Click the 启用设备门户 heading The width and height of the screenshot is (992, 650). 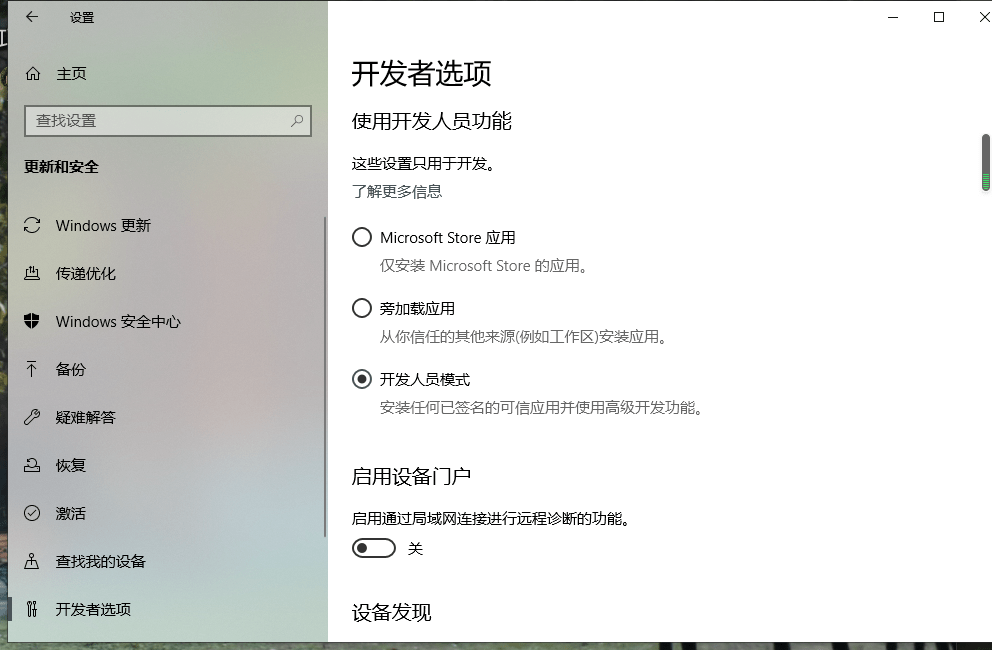click(411, 476)
